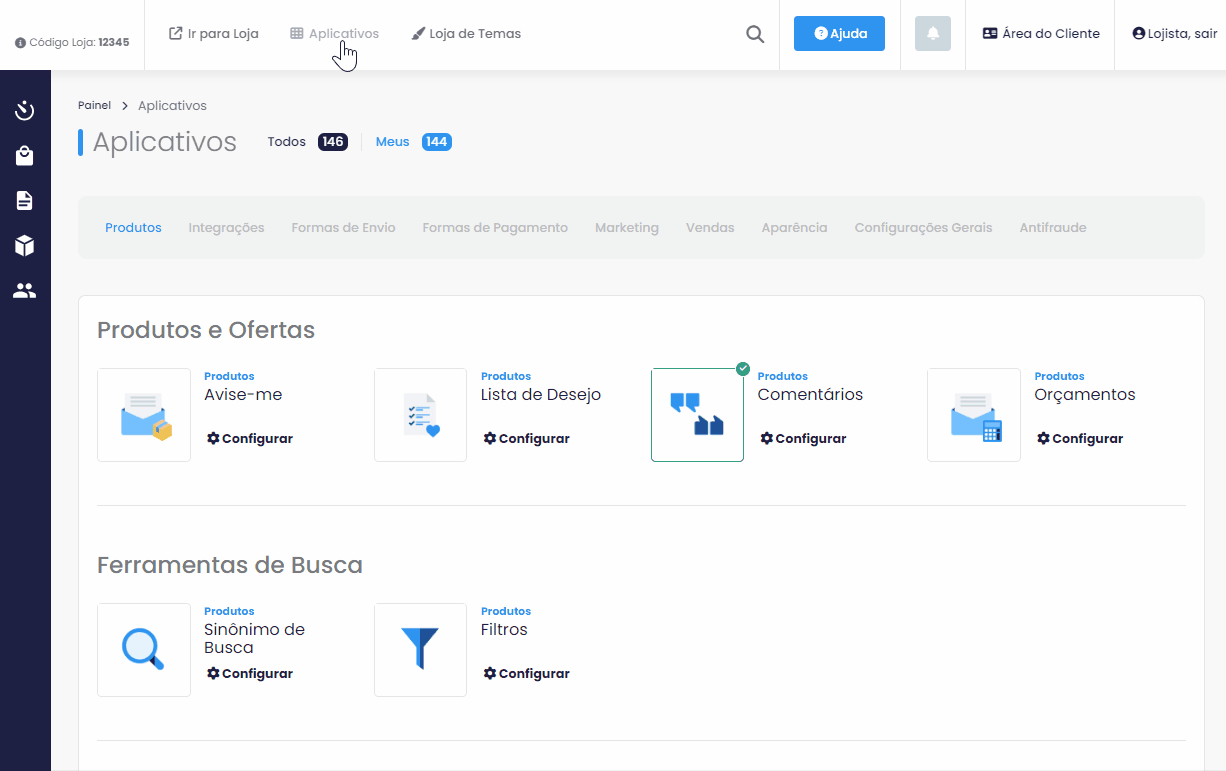
Task: Switch to Aparência tab
Action: [x=794, y=228]
